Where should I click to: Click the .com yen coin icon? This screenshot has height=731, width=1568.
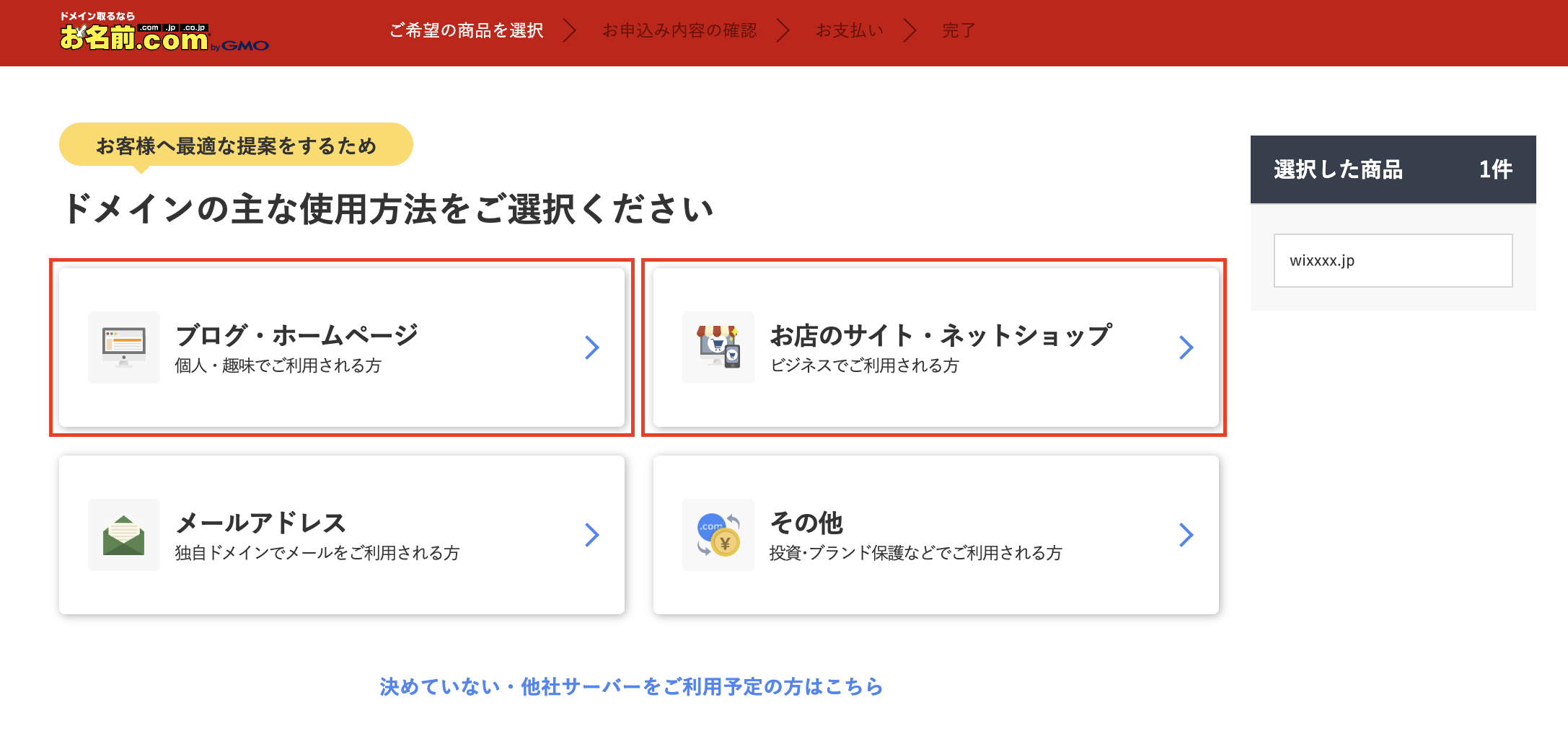pos(718,535)
